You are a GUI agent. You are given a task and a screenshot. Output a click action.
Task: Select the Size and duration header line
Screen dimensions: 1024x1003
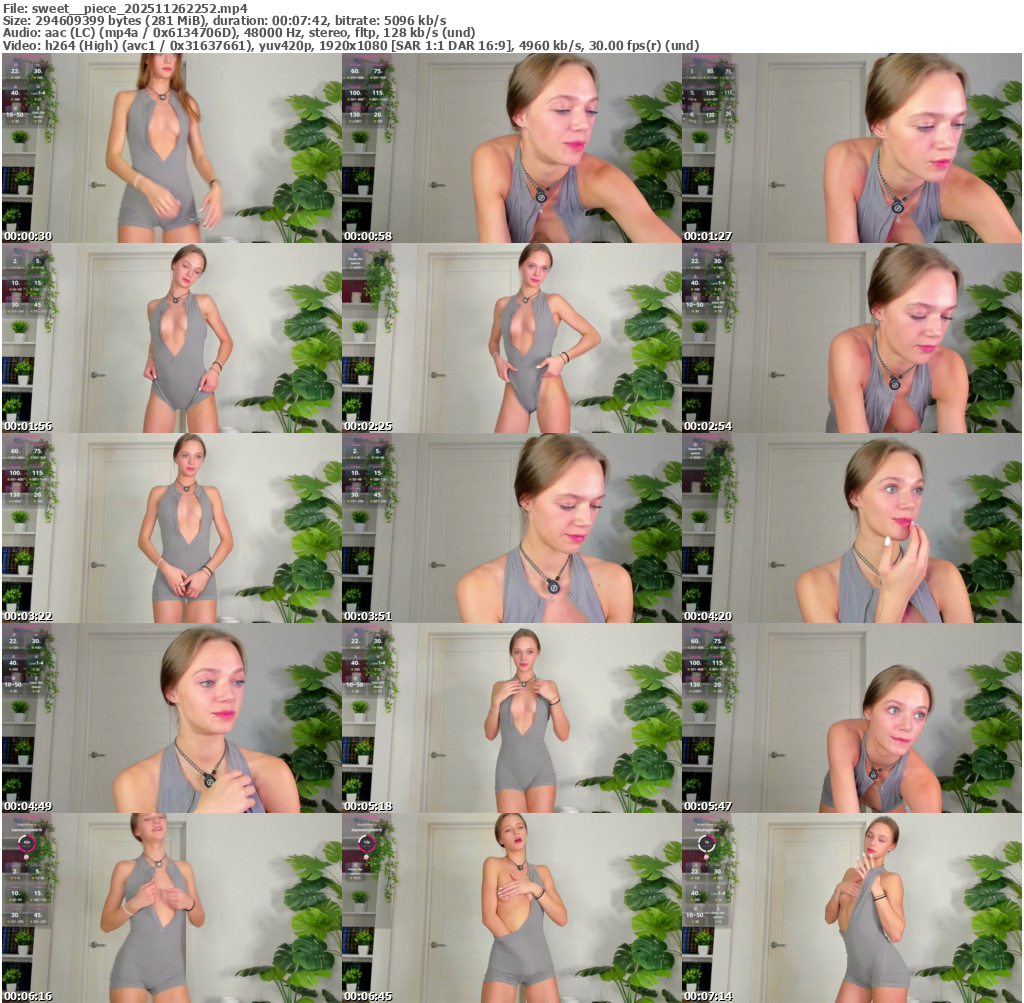[x=225, y=20]
